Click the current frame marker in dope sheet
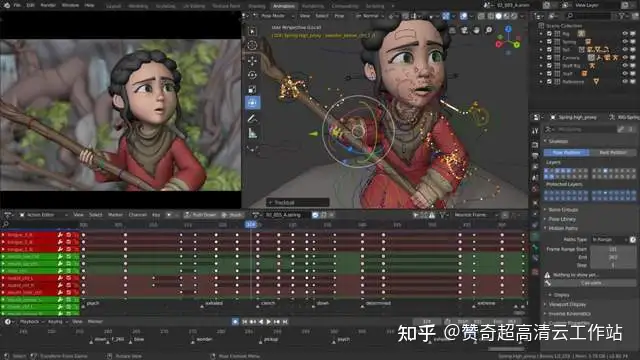The height and width of the screenshot is (360, 640). pyautogui.click(x=251, y=224)
